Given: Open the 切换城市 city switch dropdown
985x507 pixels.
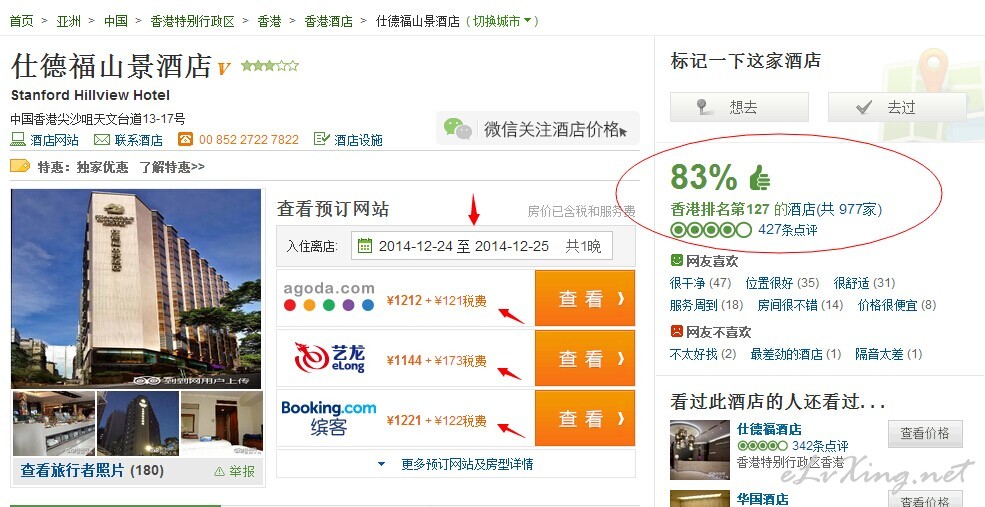Looking at the screenshot, I should coord(503,21).
